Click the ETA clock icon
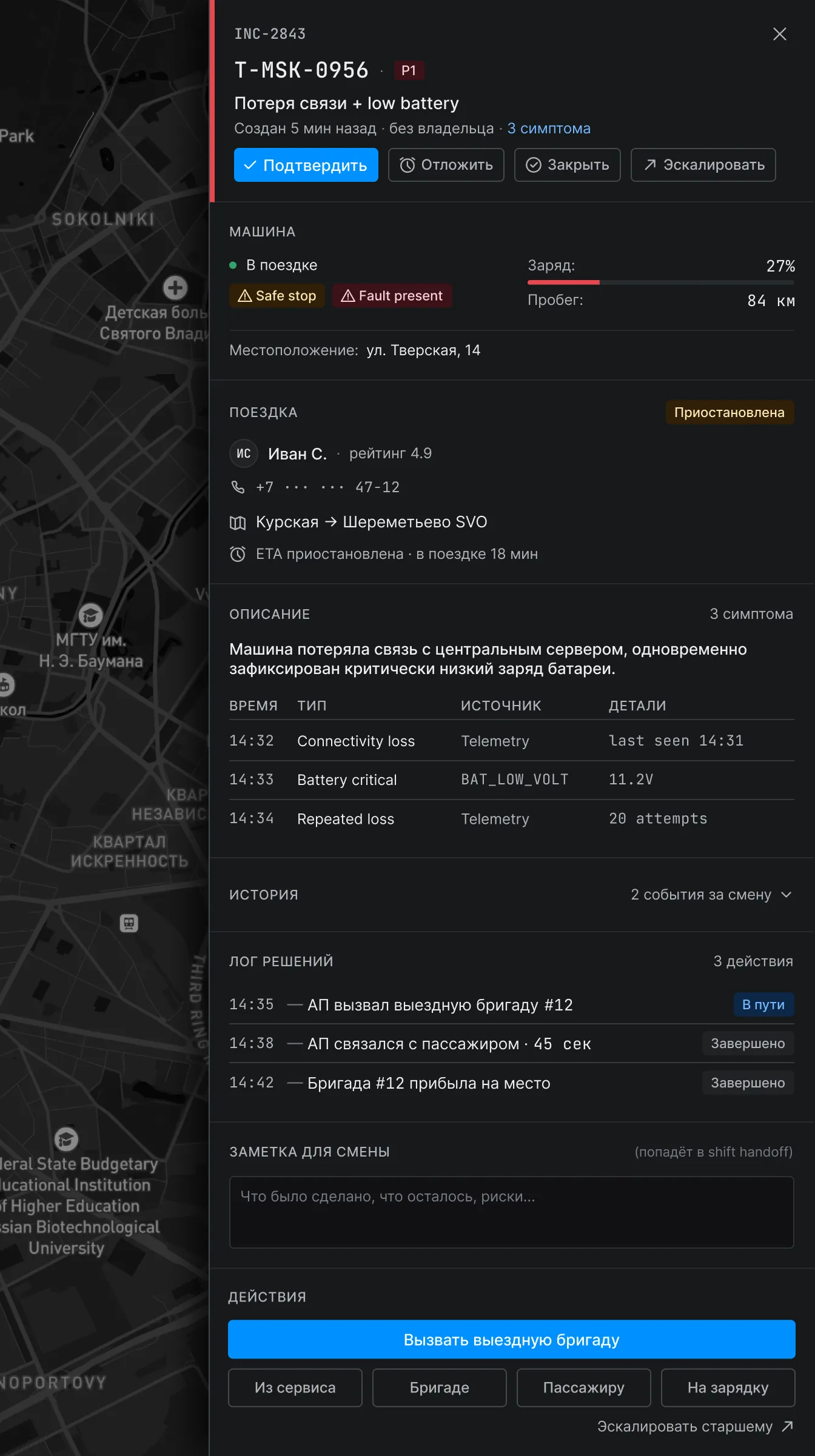815x1456 pixels. pyautogui.click(x=238, y=554)
